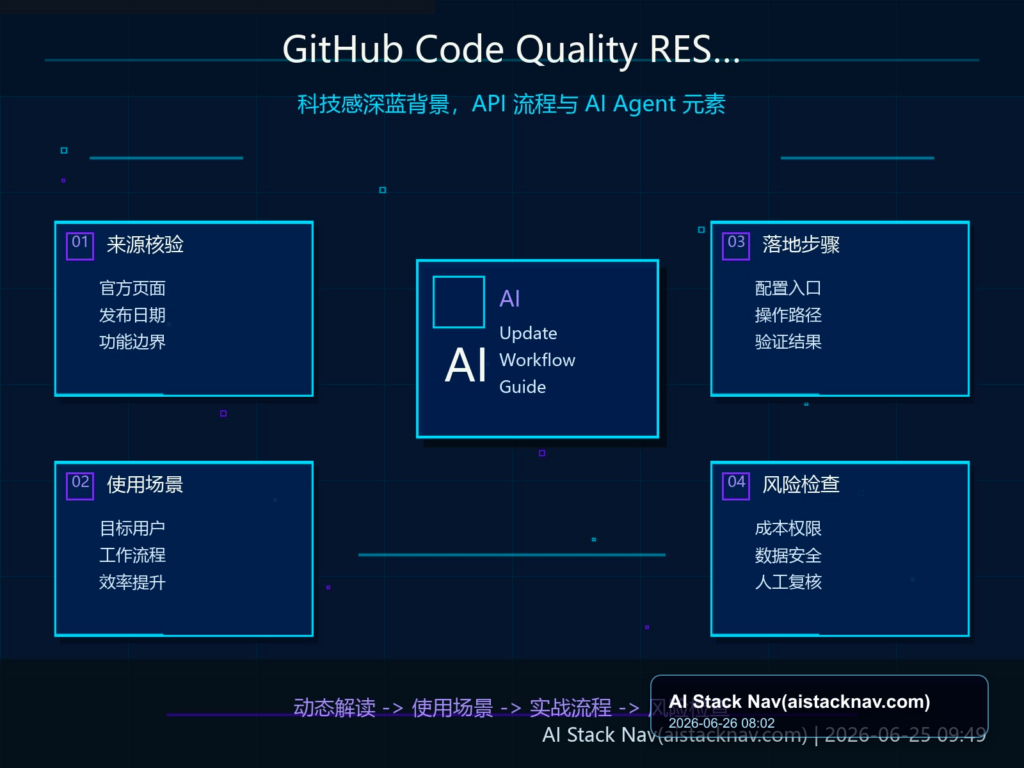Click the GitHub Code Quality RES... title
Viewport: 1024px width, 768px height.
pyautogui.click(x=511, y=50)
